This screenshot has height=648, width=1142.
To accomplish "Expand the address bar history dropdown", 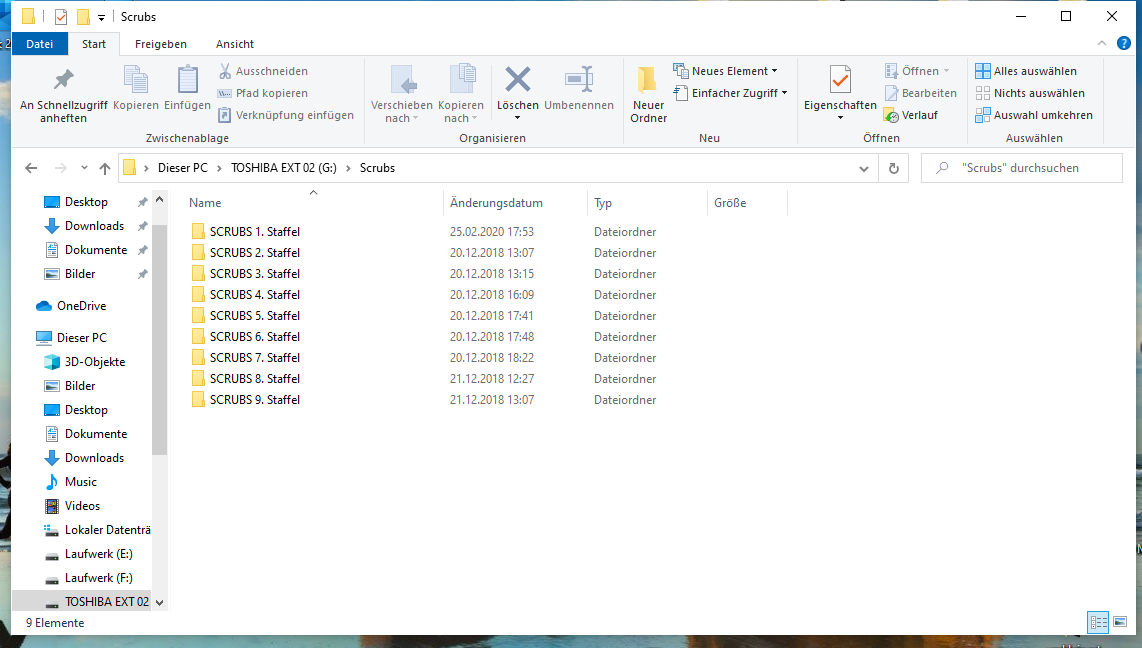I will tap(864, 168).
